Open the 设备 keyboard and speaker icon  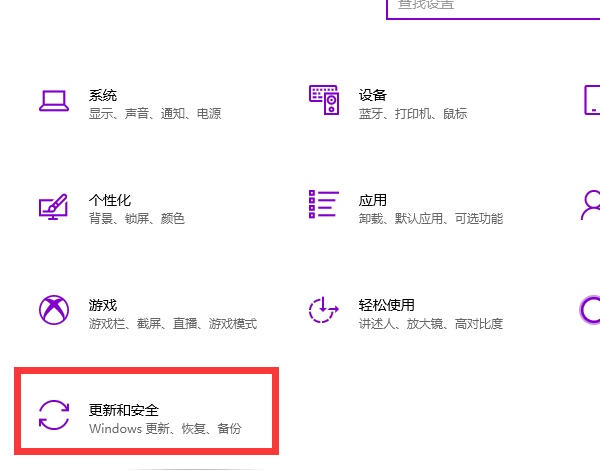(324, 100)
